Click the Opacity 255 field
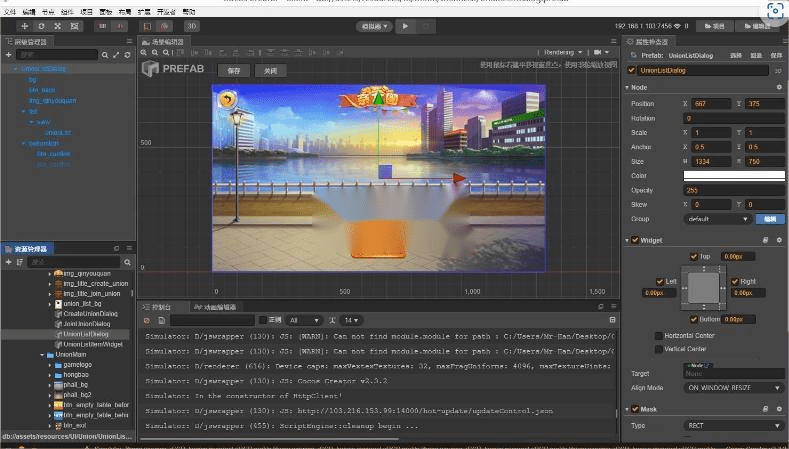This screenshot has height=449, width=789. point(734,190)
